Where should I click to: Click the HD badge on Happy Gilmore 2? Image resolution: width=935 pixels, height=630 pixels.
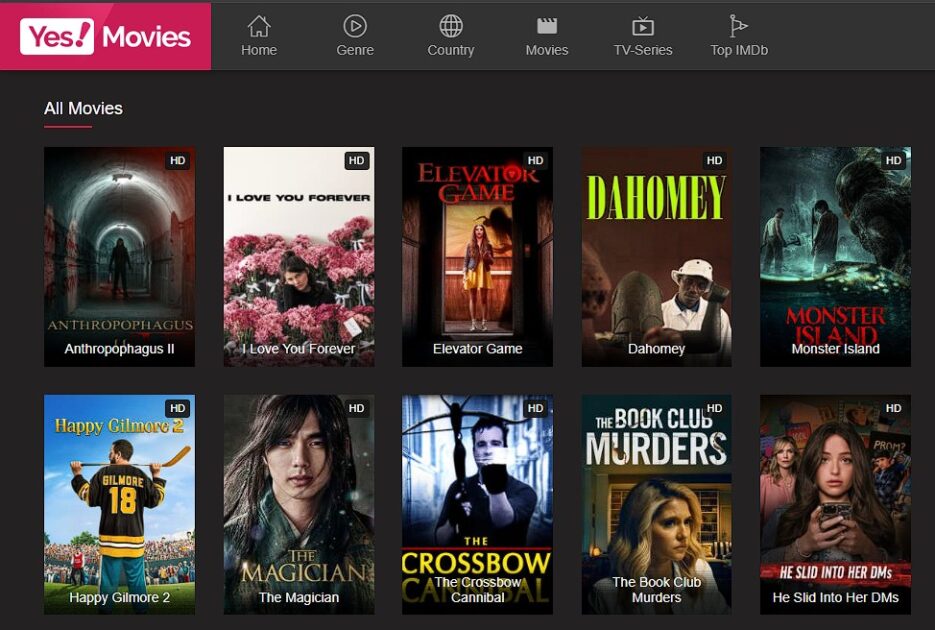[178, 408]
